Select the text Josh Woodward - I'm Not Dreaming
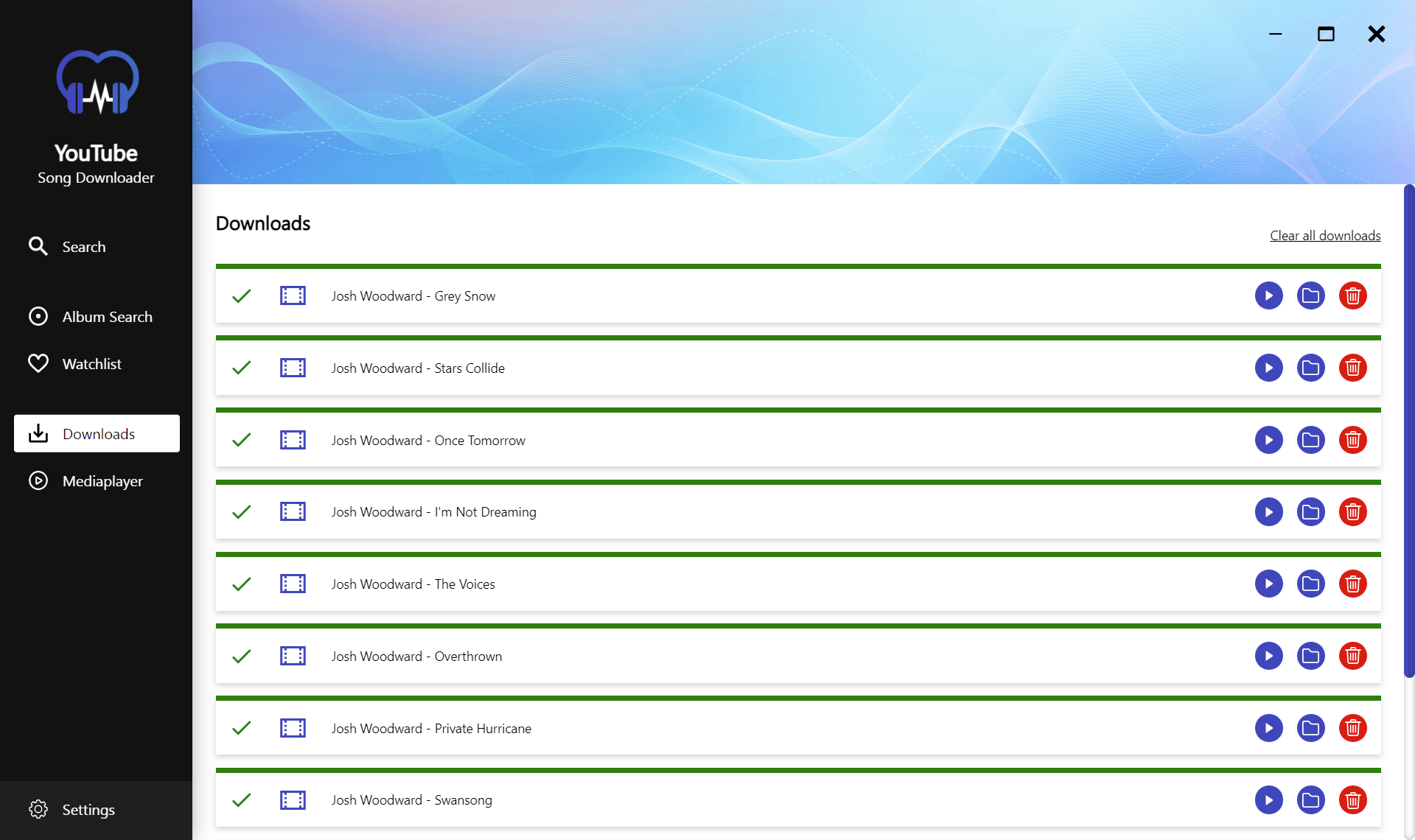 tap(434, 512)
